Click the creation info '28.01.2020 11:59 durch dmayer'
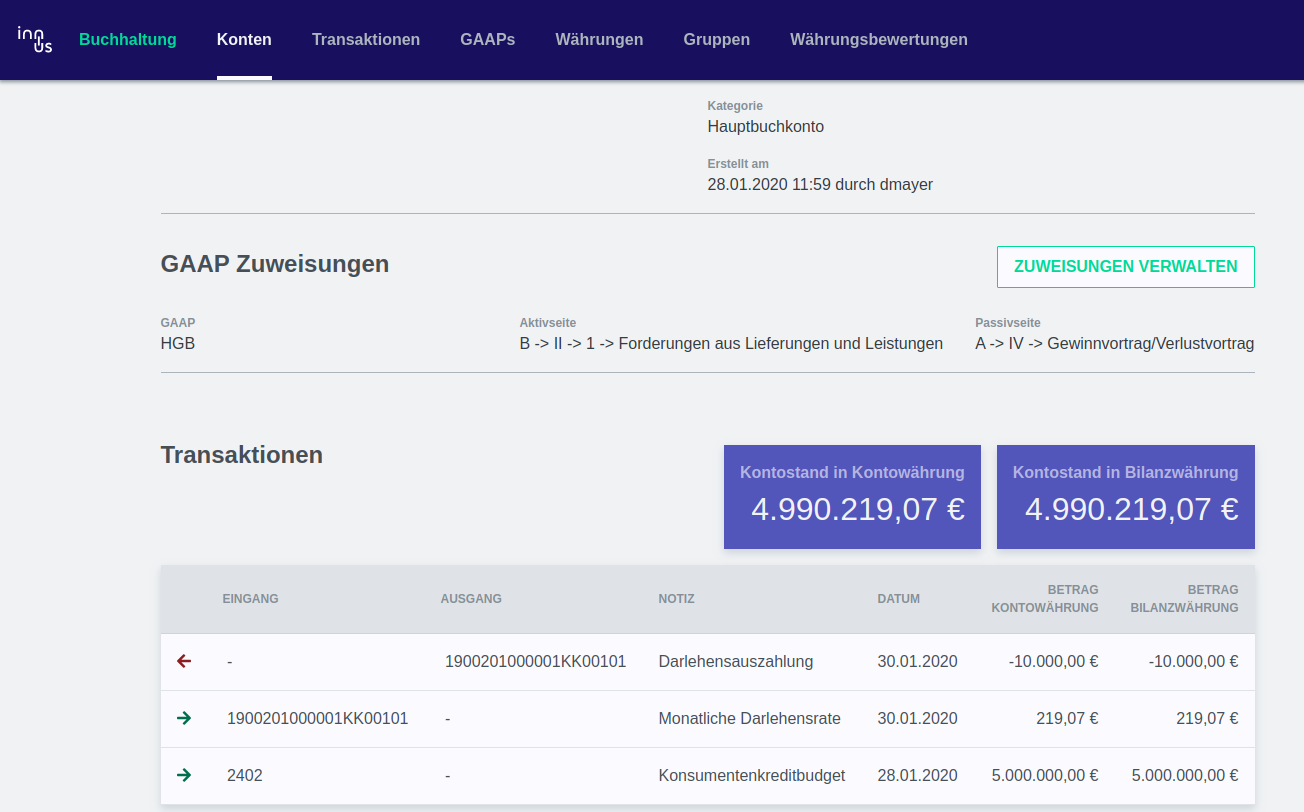The height and width of the screenshot is (812, 1304). (820, 185)
